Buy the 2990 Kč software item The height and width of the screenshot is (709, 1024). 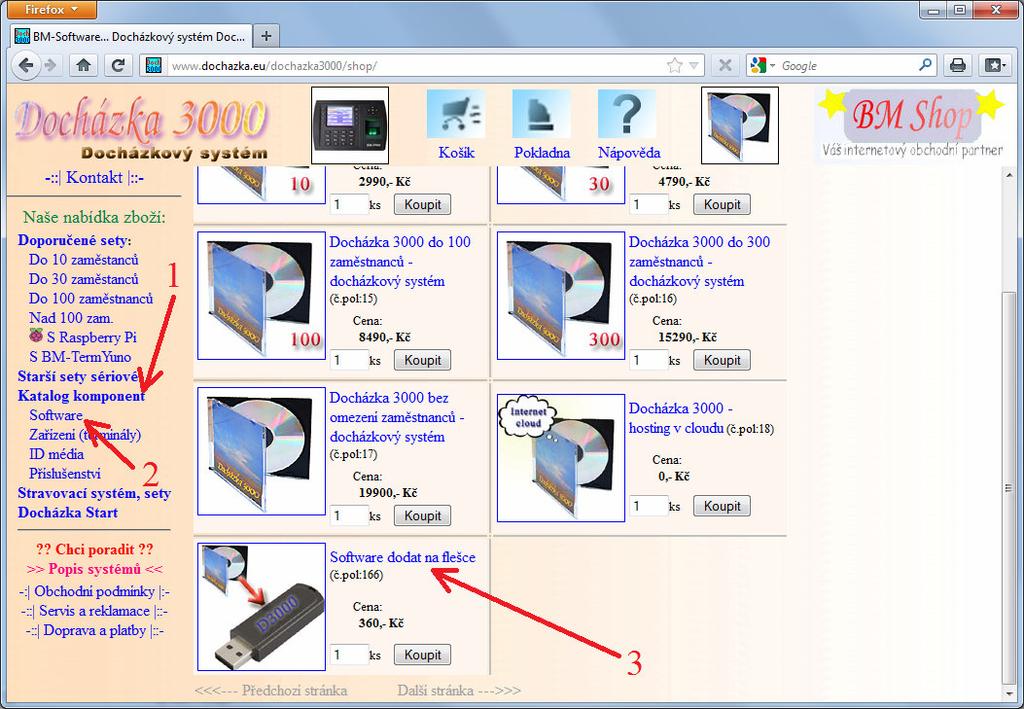pyautogui.click(x=422, y=204)
